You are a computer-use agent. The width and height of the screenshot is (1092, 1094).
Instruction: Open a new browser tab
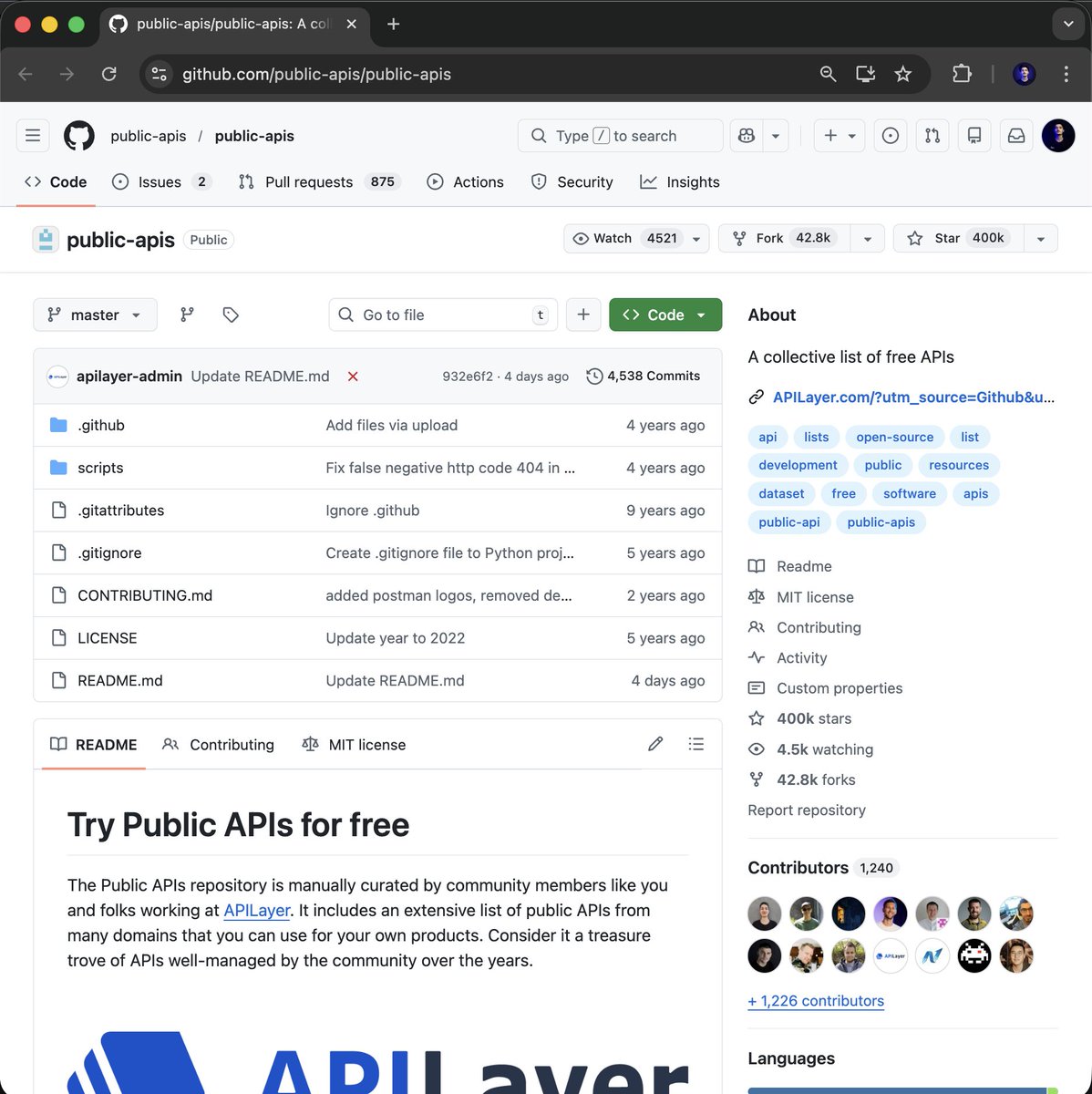[393, 25]
